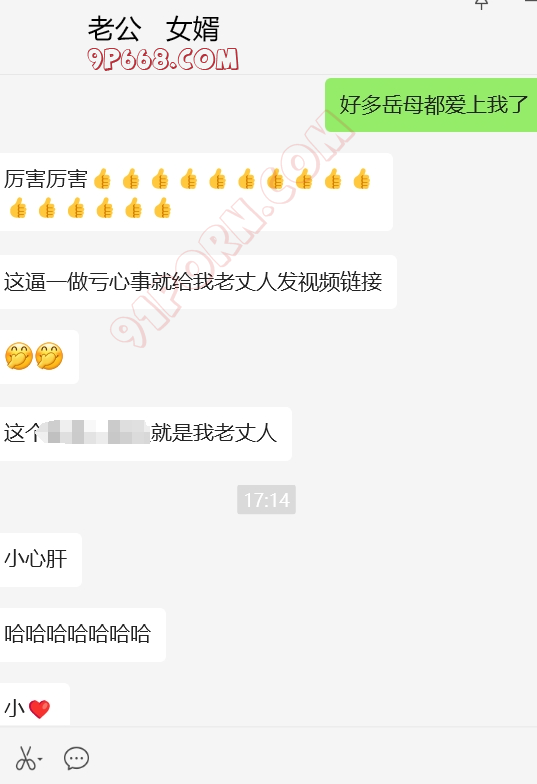This screenshot has height=784, width=537.
Task: Click the last thumbs-up emoji on the second row
Action: point(162,208)
